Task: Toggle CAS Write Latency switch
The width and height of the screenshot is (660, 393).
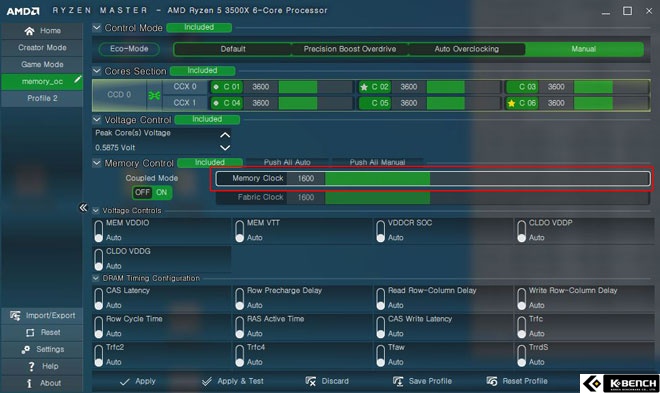Action: (381, 327)
